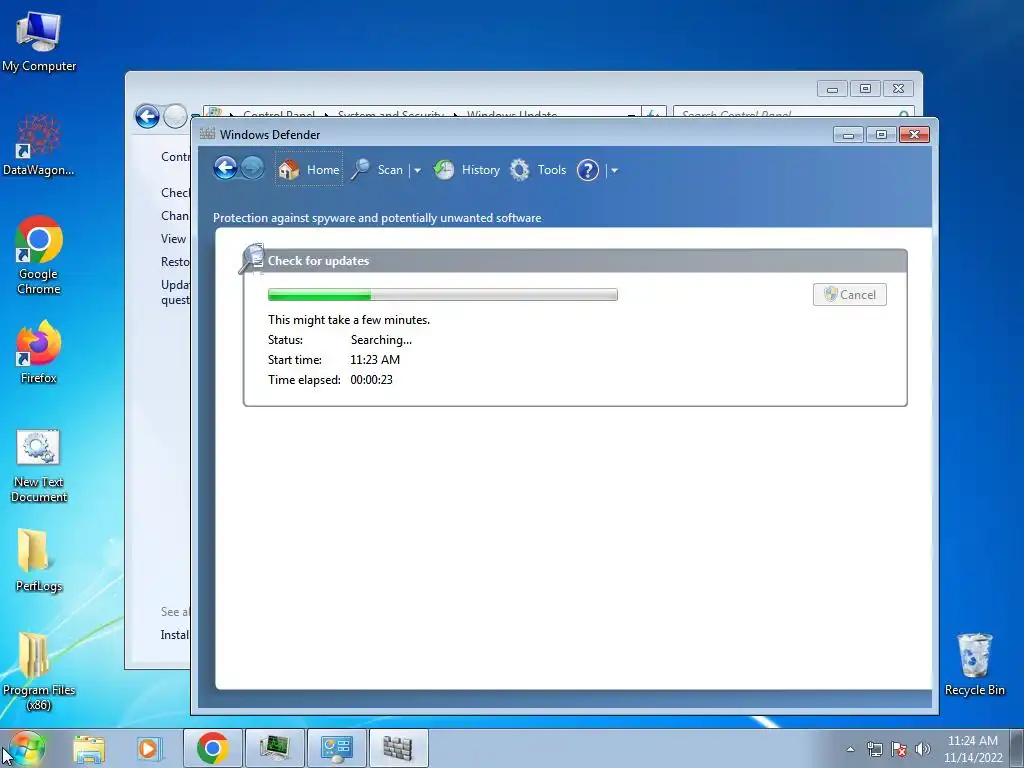This screenshot has height=768, width=1024.
Task: Select the PerfLogs folder on desktop
Action: coord(39,560)
